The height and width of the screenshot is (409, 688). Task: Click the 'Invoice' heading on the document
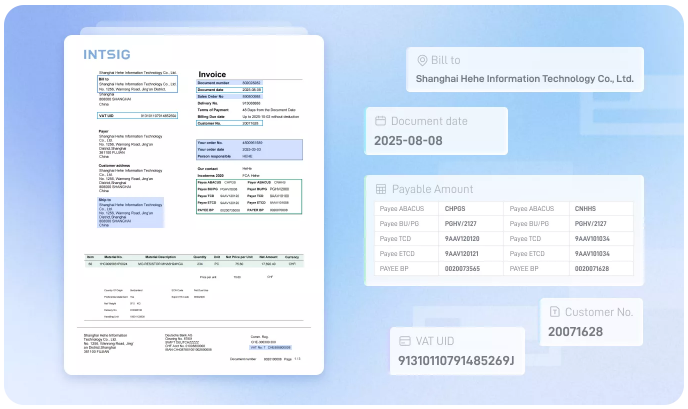(212, 75)
